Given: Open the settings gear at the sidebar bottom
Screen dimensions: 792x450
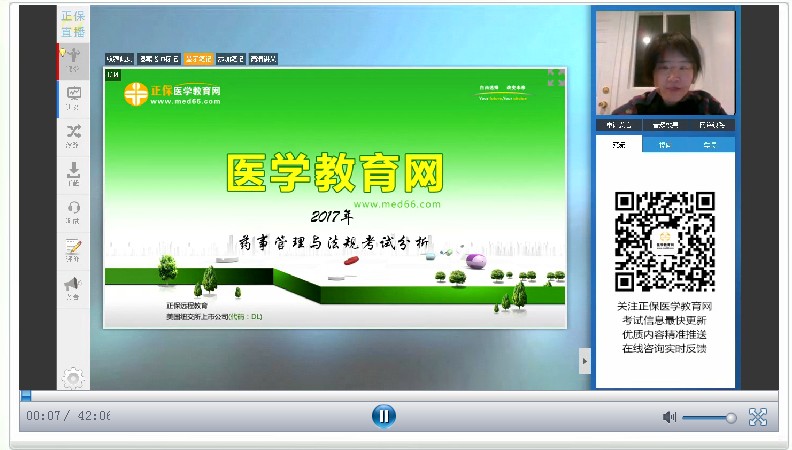Looking at the screenshot, I should tap(73, 377).
